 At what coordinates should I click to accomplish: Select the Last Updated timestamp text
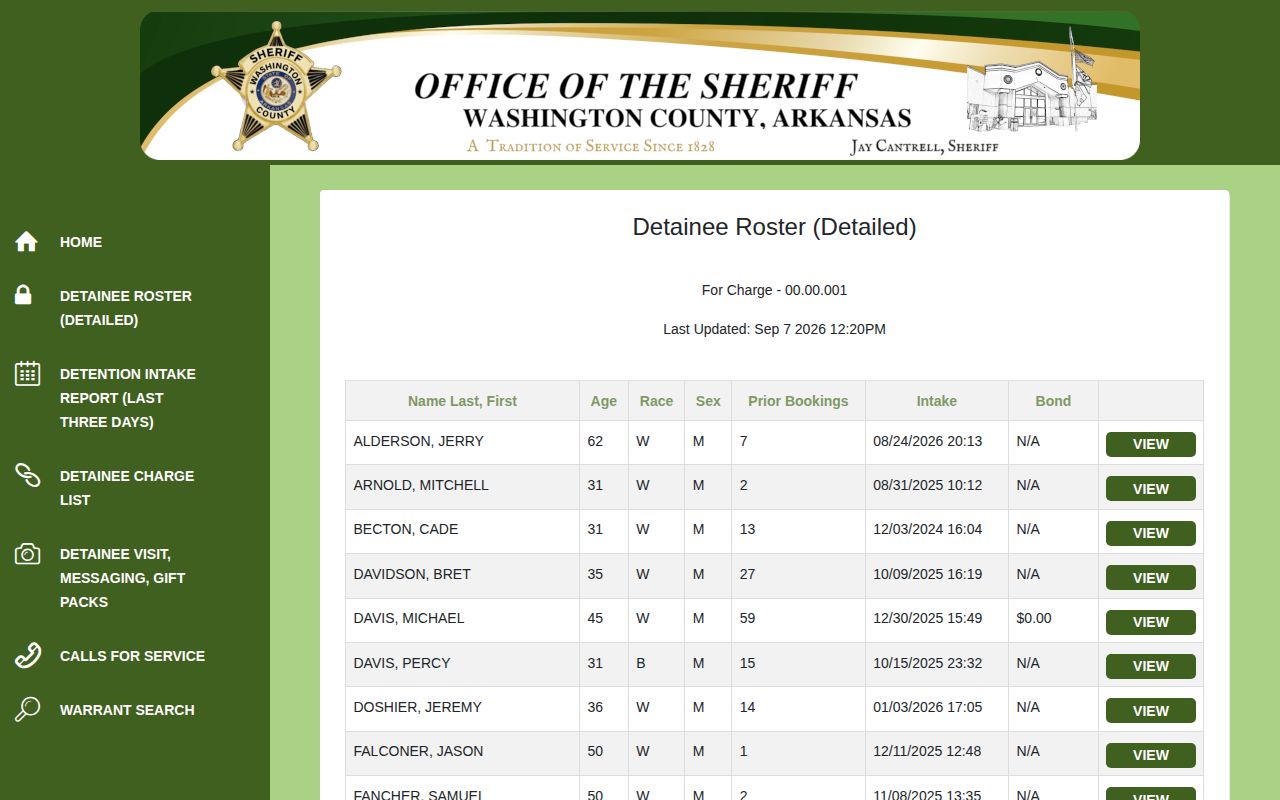[x=774, y=329]
